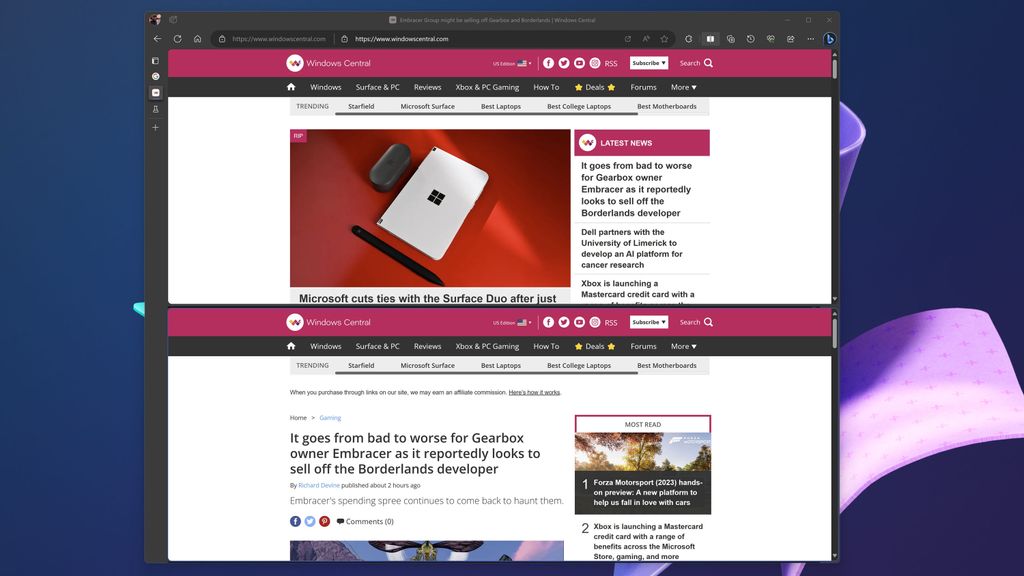Image resolution: width=1024 pixels, height=576 pixels.
Task: Select the Reviews navigation item
Action: tap(427, 87)
